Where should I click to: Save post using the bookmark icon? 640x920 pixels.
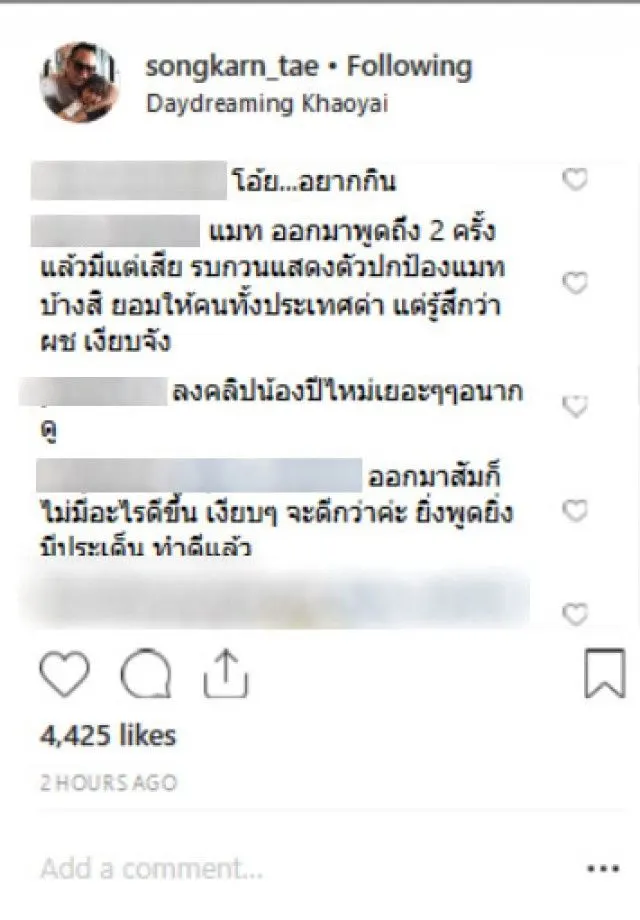pyautogui.click(x=604, y=674)
